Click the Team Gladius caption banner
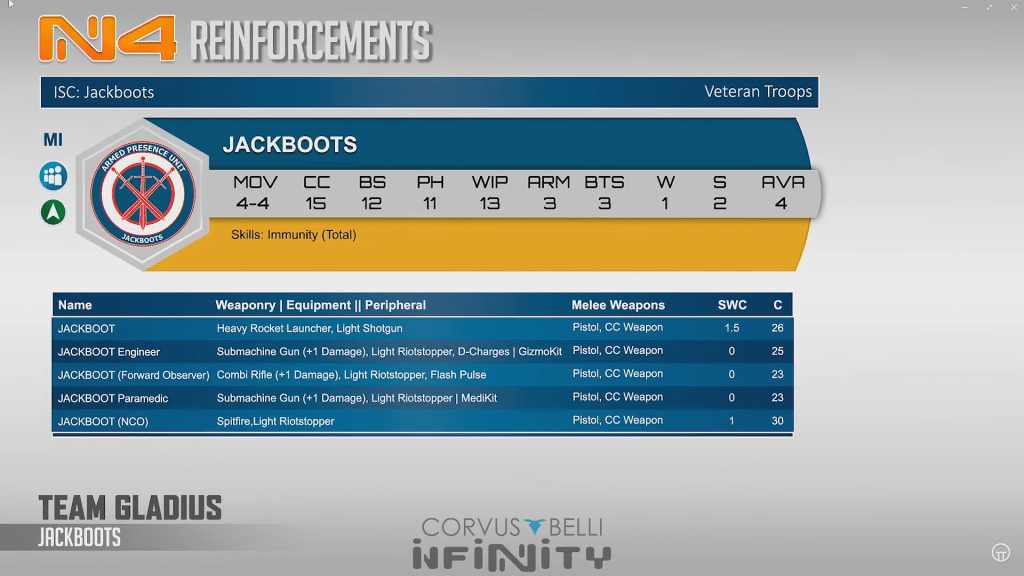This screenshot has width=1024, height=576. click(130, 508)
